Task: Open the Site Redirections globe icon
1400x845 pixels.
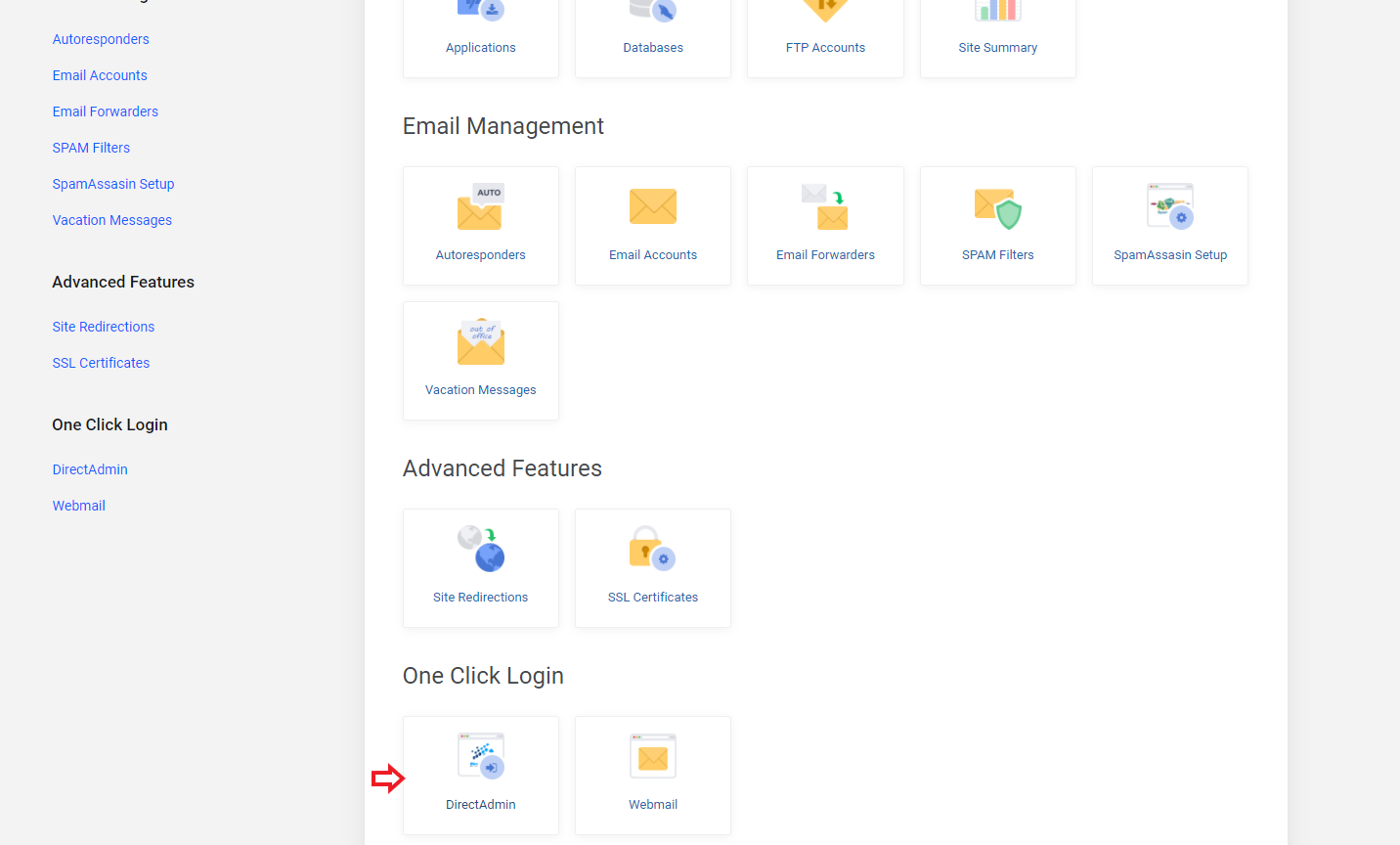Action: [x=480, y=550]
